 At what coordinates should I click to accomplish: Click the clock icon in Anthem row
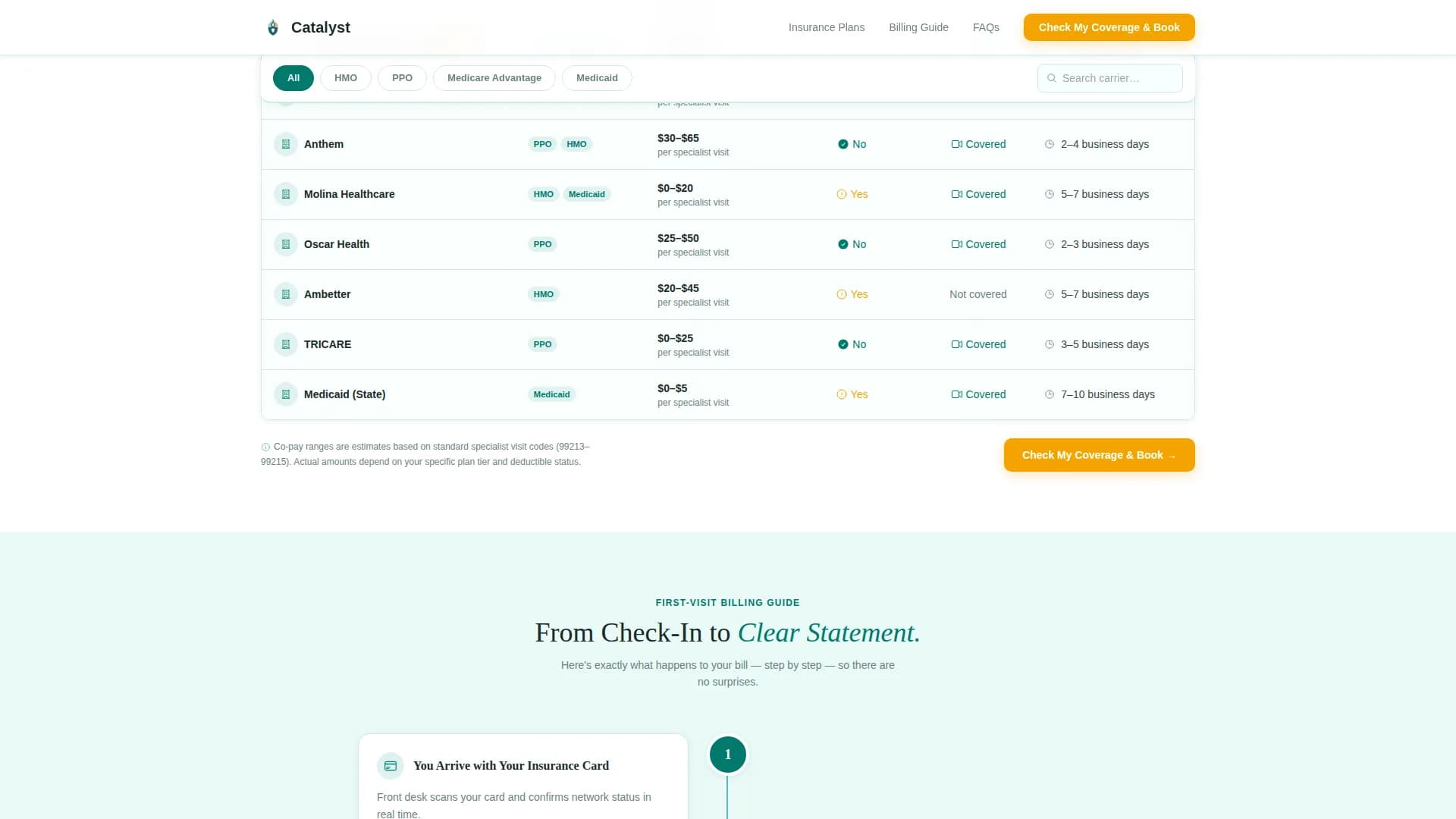[1050, 144]
